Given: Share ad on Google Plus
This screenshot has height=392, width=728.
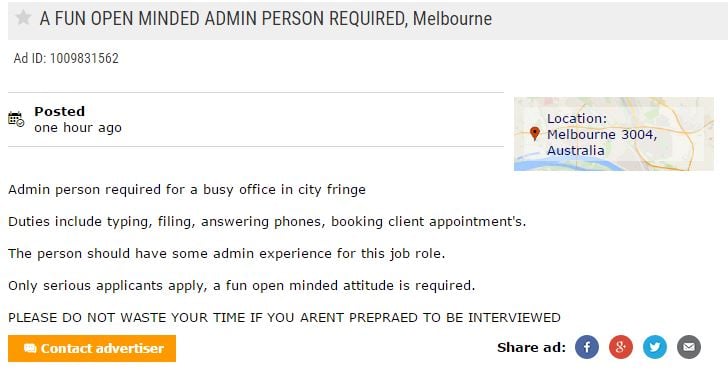Looking at the screenshot, I should click(x=621, y=347).
